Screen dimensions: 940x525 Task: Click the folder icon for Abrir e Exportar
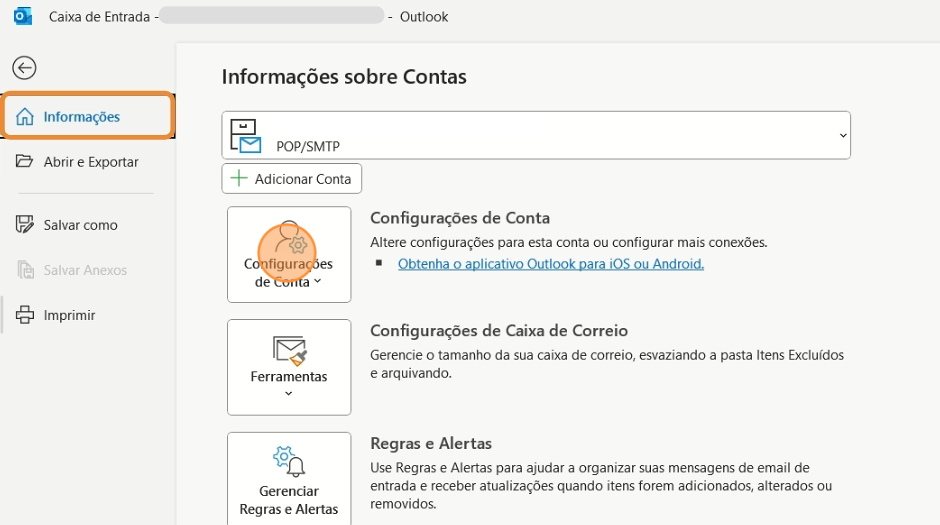pos(25,162)
